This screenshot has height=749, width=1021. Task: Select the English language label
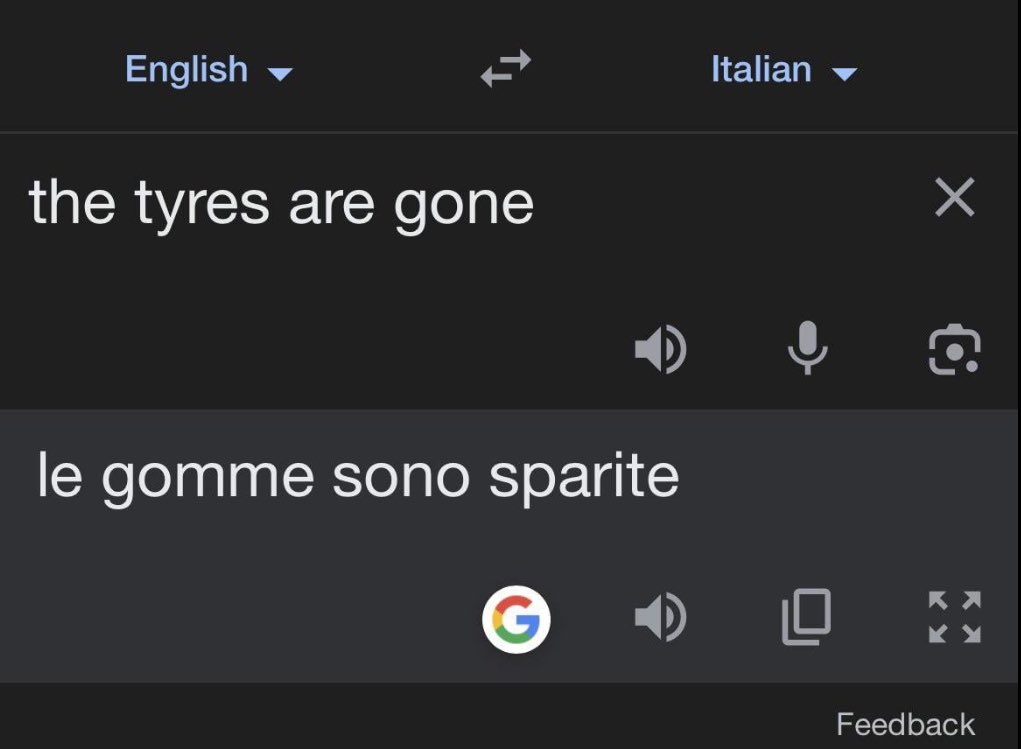click(187, 69)
